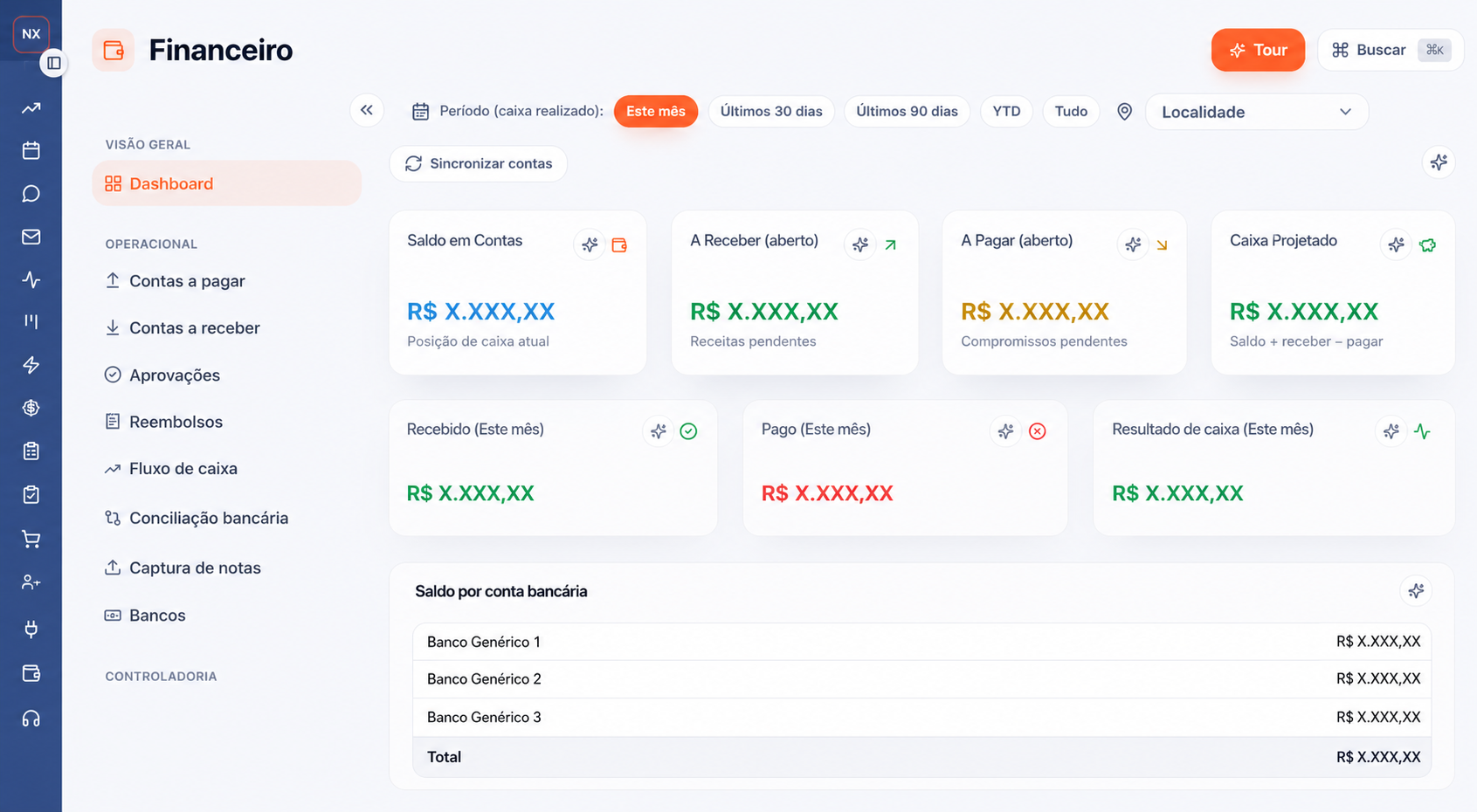1477x812 pixels.
Task: Collapse the side menu with double chevron
Action: (x=367, y=110)
